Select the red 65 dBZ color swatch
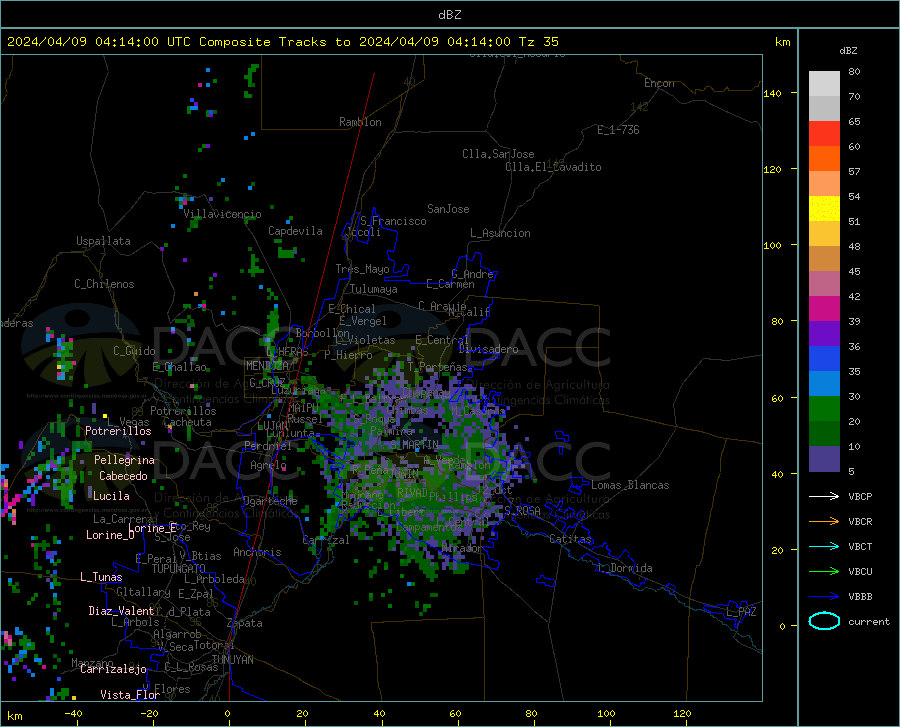900x727 pixels. pos(824,134)
